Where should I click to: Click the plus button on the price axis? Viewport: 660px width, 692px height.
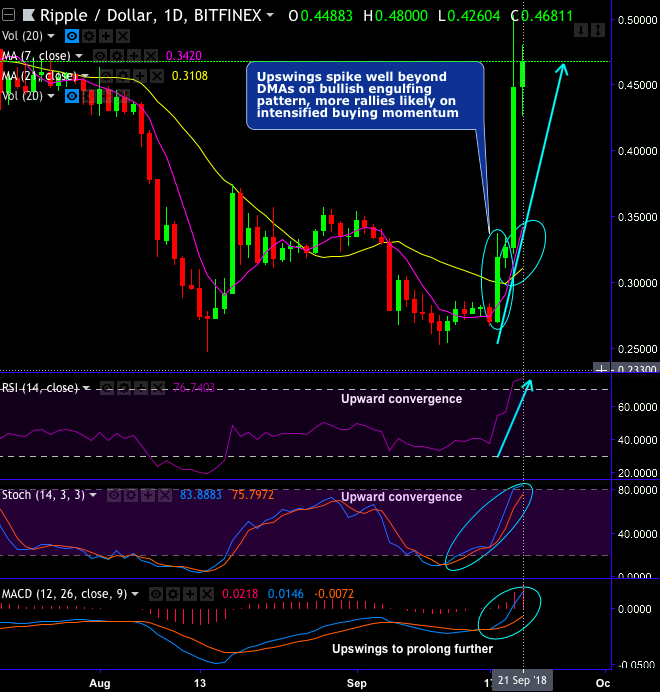click(601, 369)
